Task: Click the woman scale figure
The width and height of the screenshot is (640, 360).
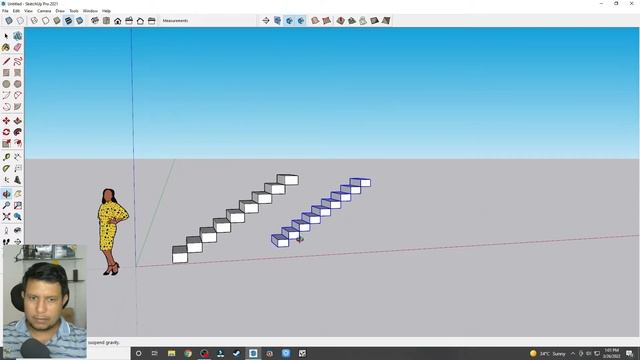Action: (112, 231)
